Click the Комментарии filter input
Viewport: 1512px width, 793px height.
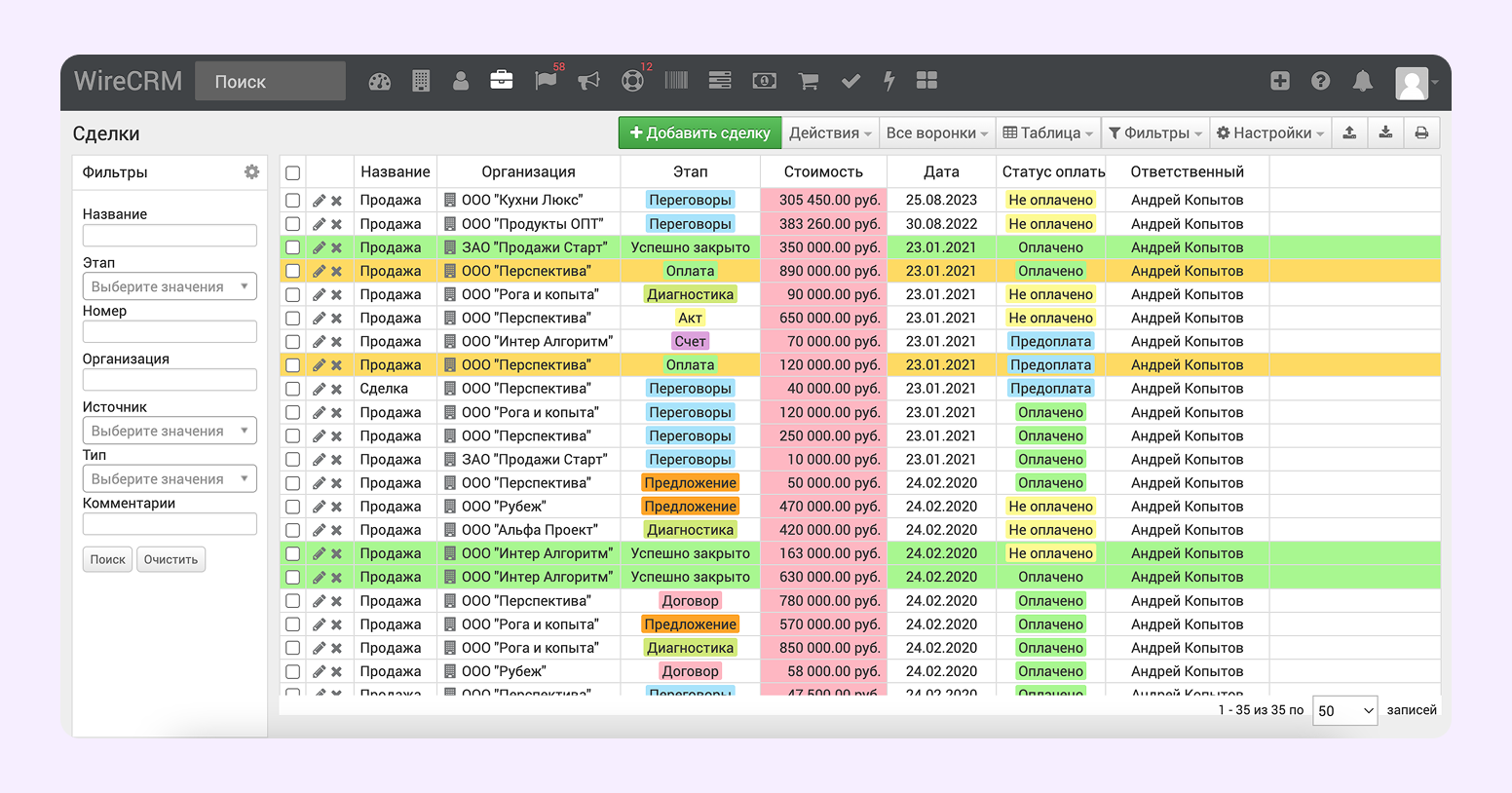170,524
